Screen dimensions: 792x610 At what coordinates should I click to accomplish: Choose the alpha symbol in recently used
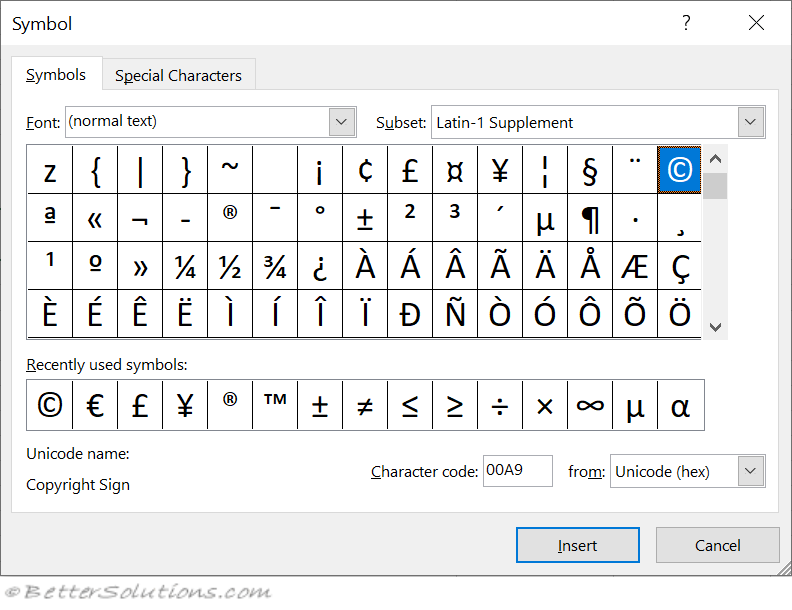point(680,405)
